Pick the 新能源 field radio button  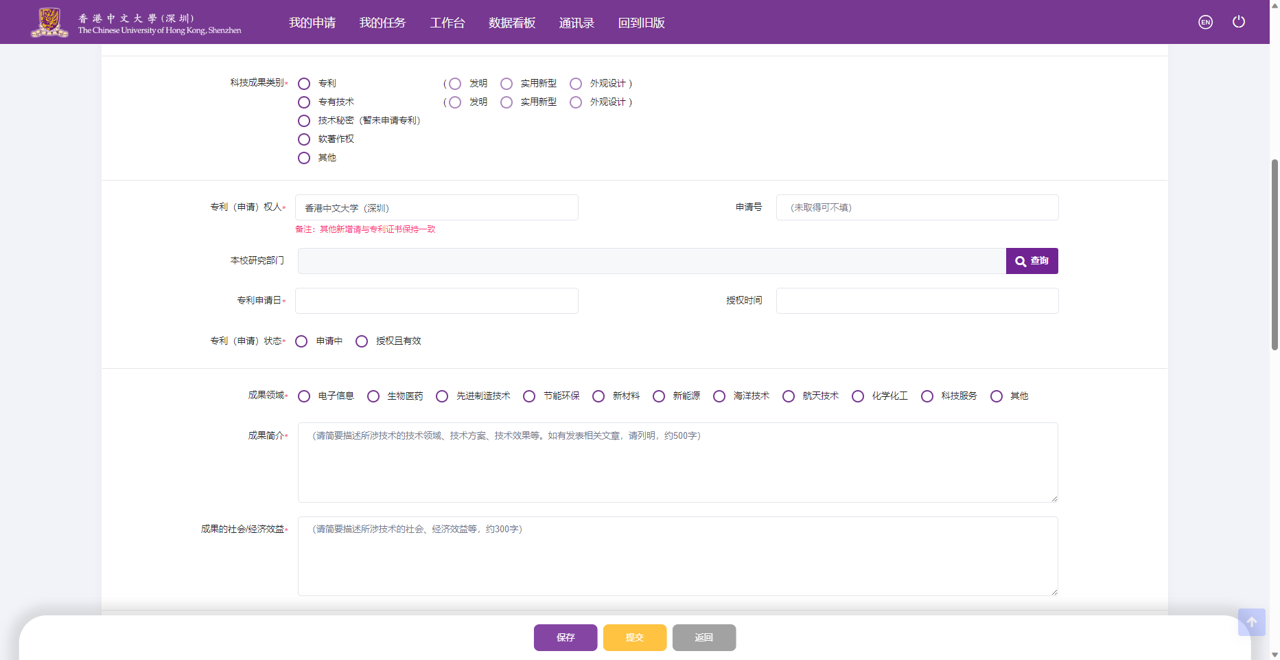[659, 397]
